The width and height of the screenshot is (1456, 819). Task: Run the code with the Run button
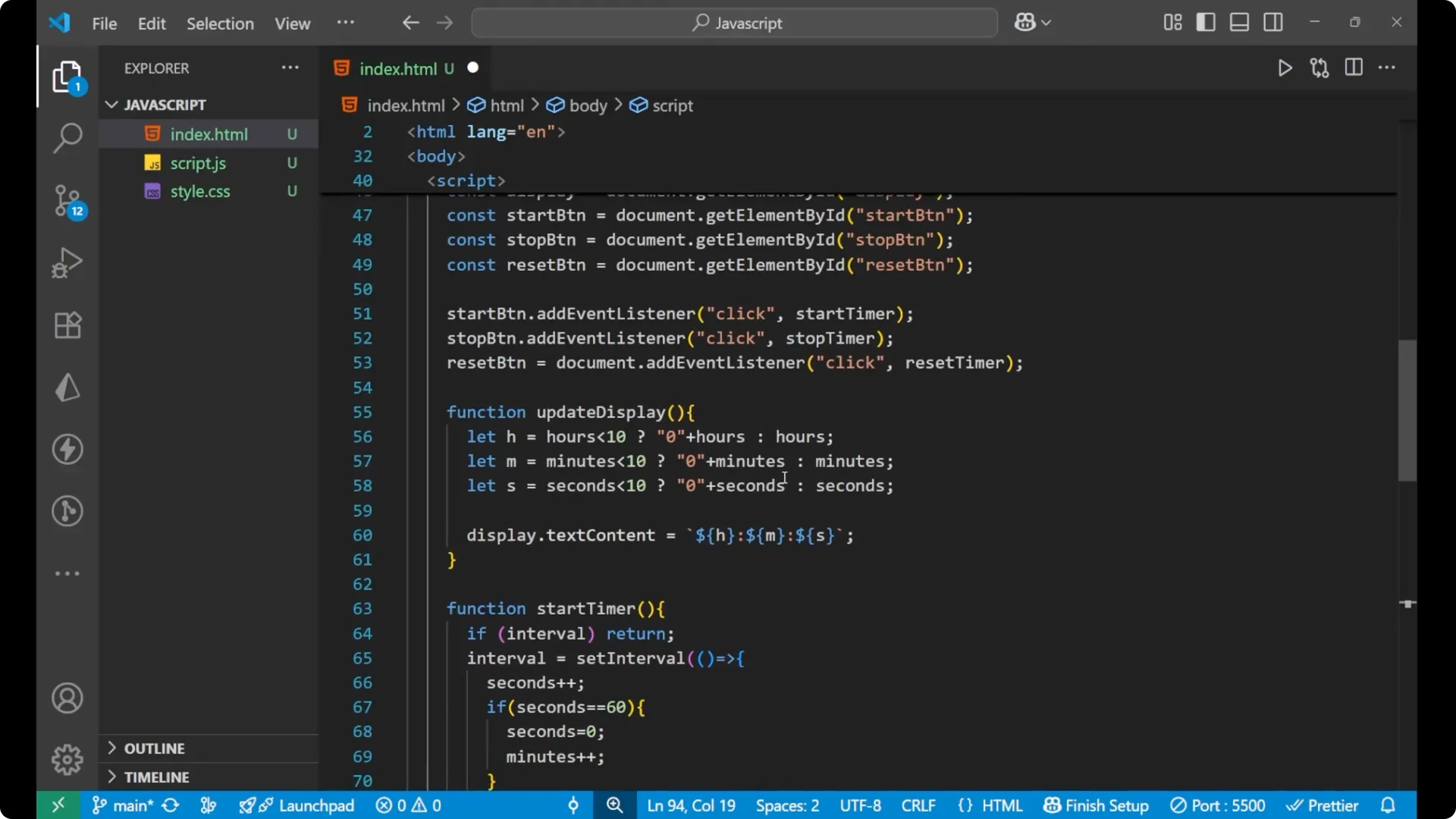(1285, 67)
